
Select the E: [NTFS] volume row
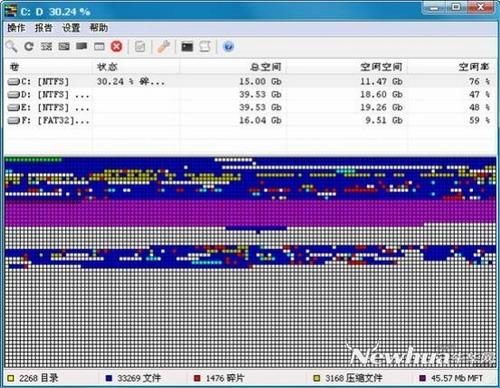250,107
